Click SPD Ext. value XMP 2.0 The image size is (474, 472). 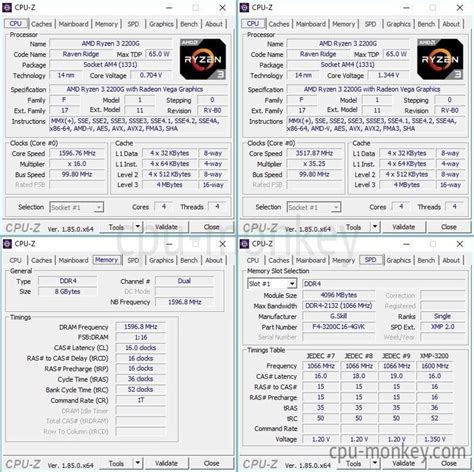pos(443,327)
